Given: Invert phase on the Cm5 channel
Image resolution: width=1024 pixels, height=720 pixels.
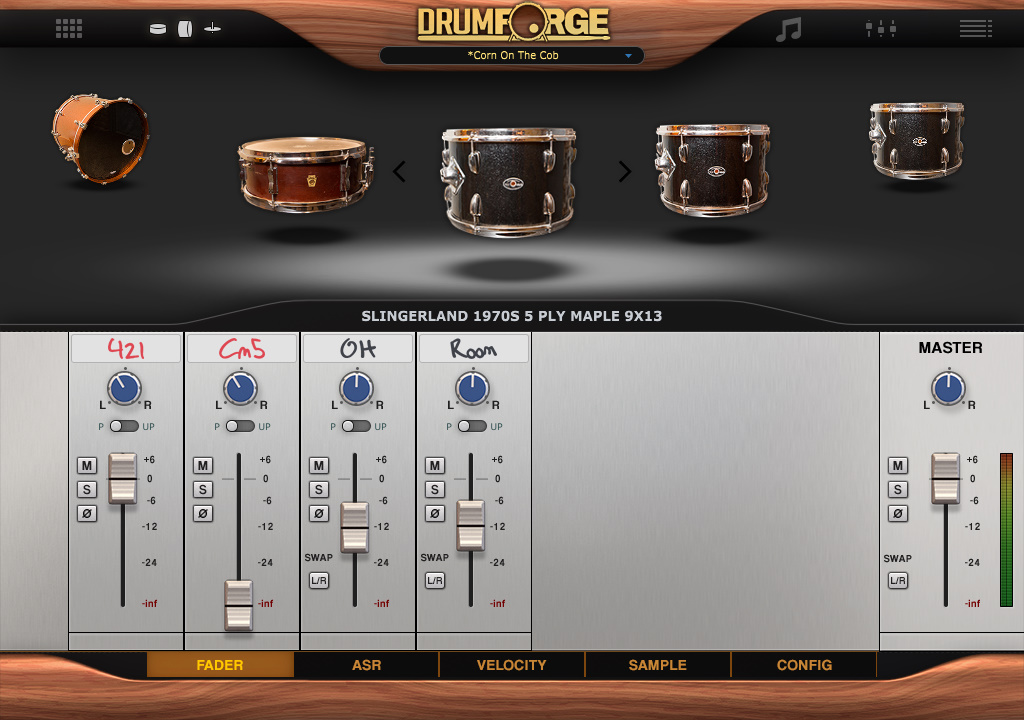Looking at the screenshot, I should click(x=203, y=514).
